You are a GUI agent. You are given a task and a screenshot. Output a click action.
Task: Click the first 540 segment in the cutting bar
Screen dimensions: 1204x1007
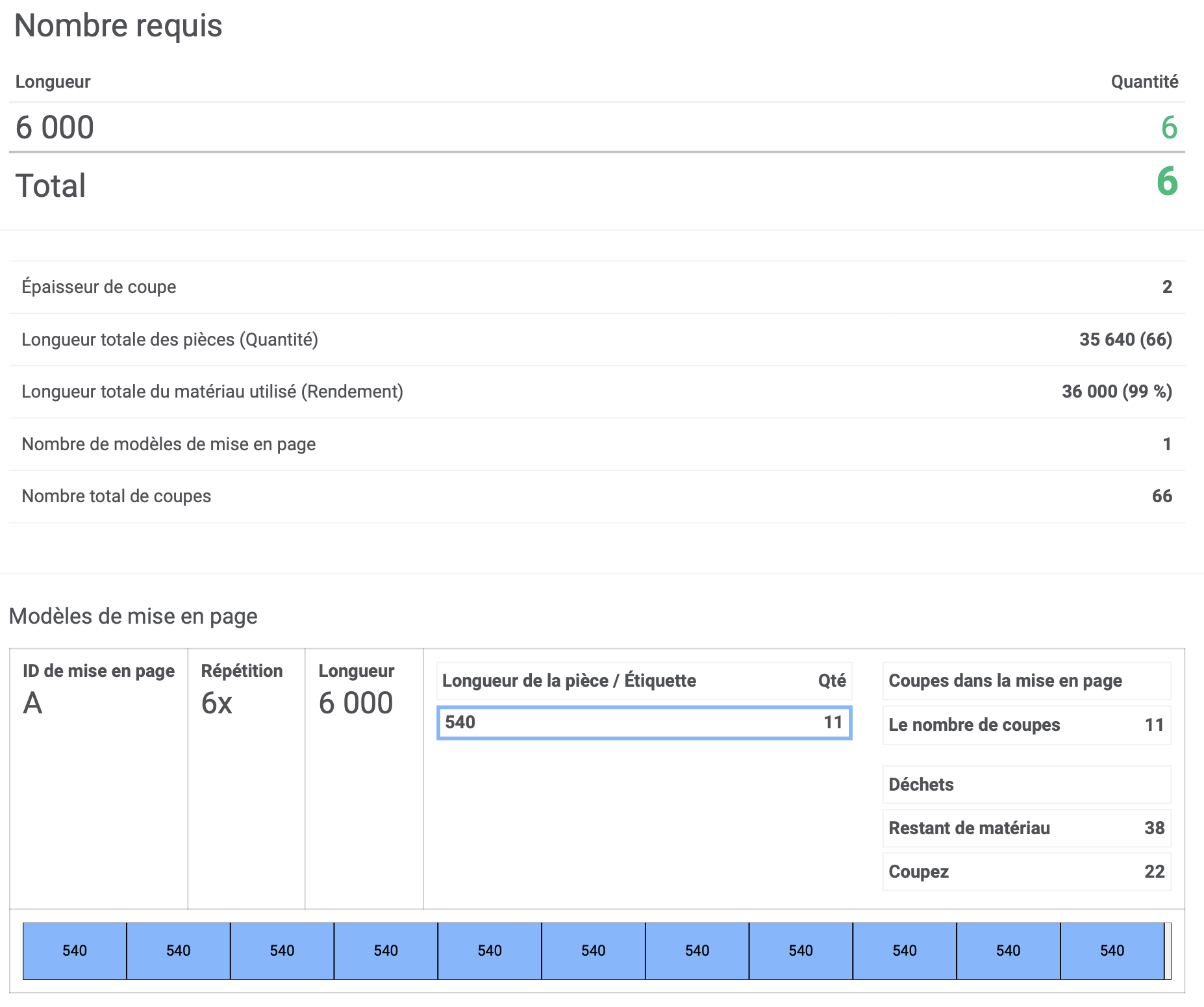click(x=75, y=951)
